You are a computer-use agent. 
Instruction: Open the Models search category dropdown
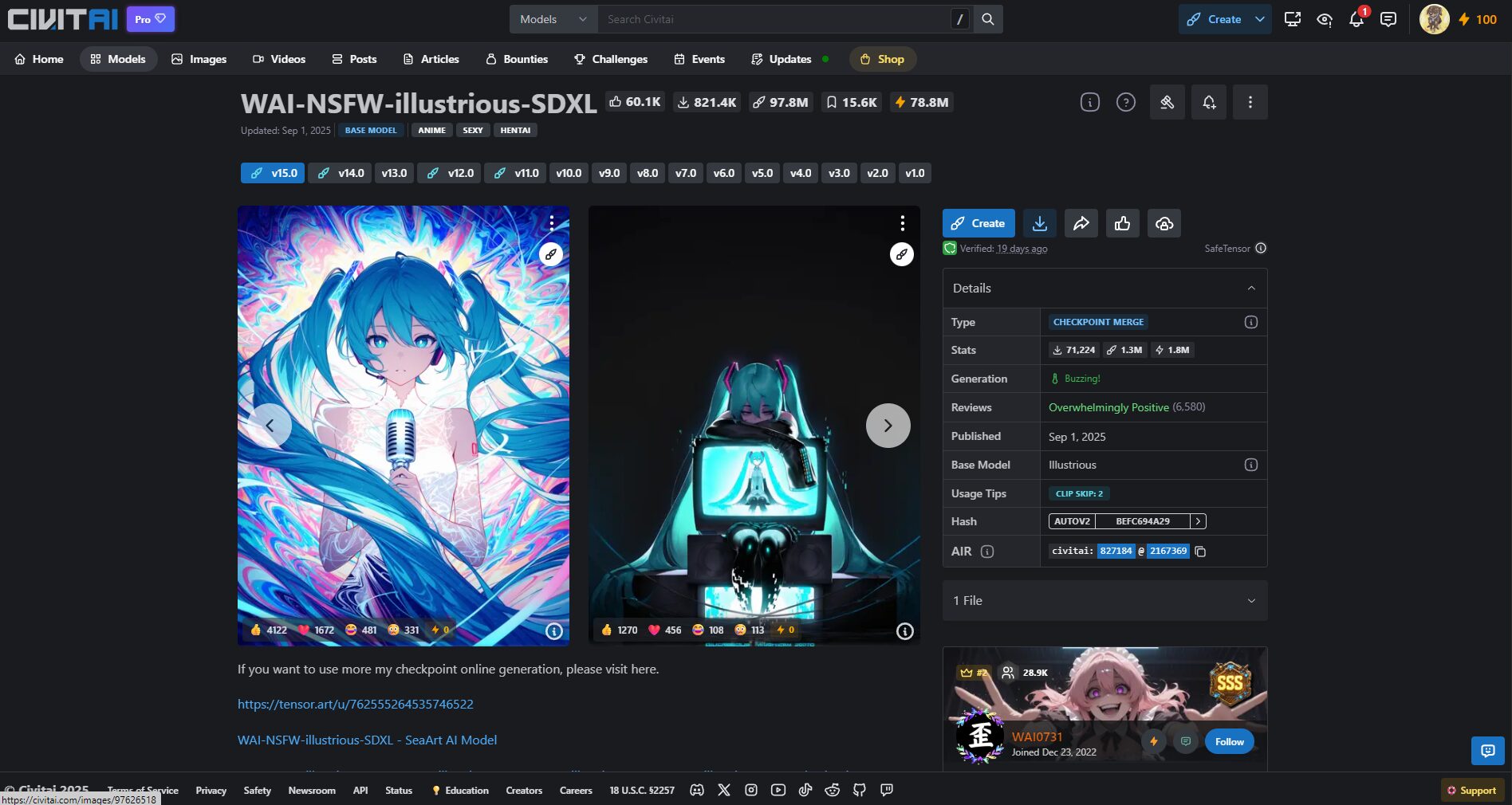553,19
